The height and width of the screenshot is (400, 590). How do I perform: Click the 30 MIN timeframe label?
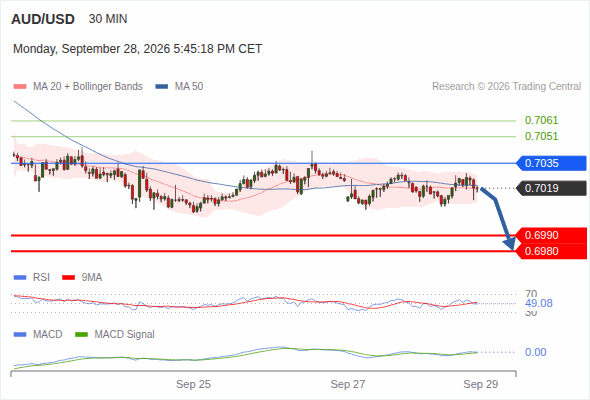[108, 19]
